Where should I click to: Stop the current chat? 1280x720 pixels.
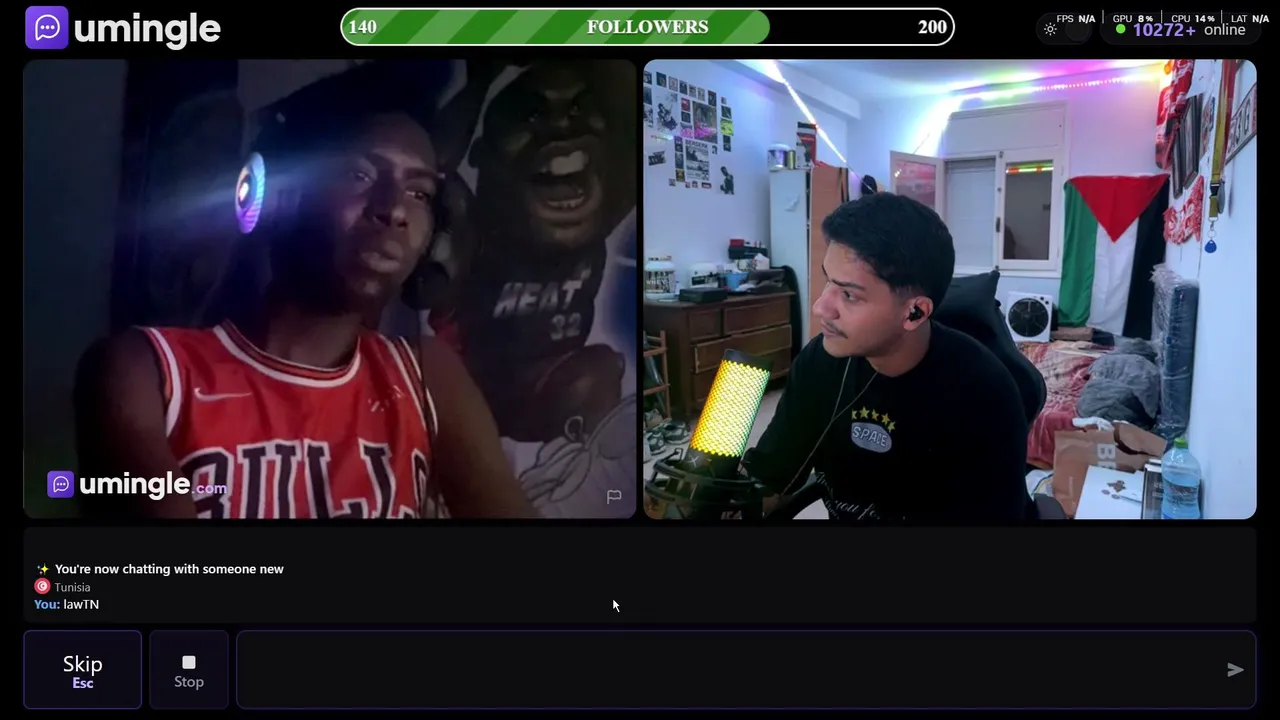coord(189,670)
